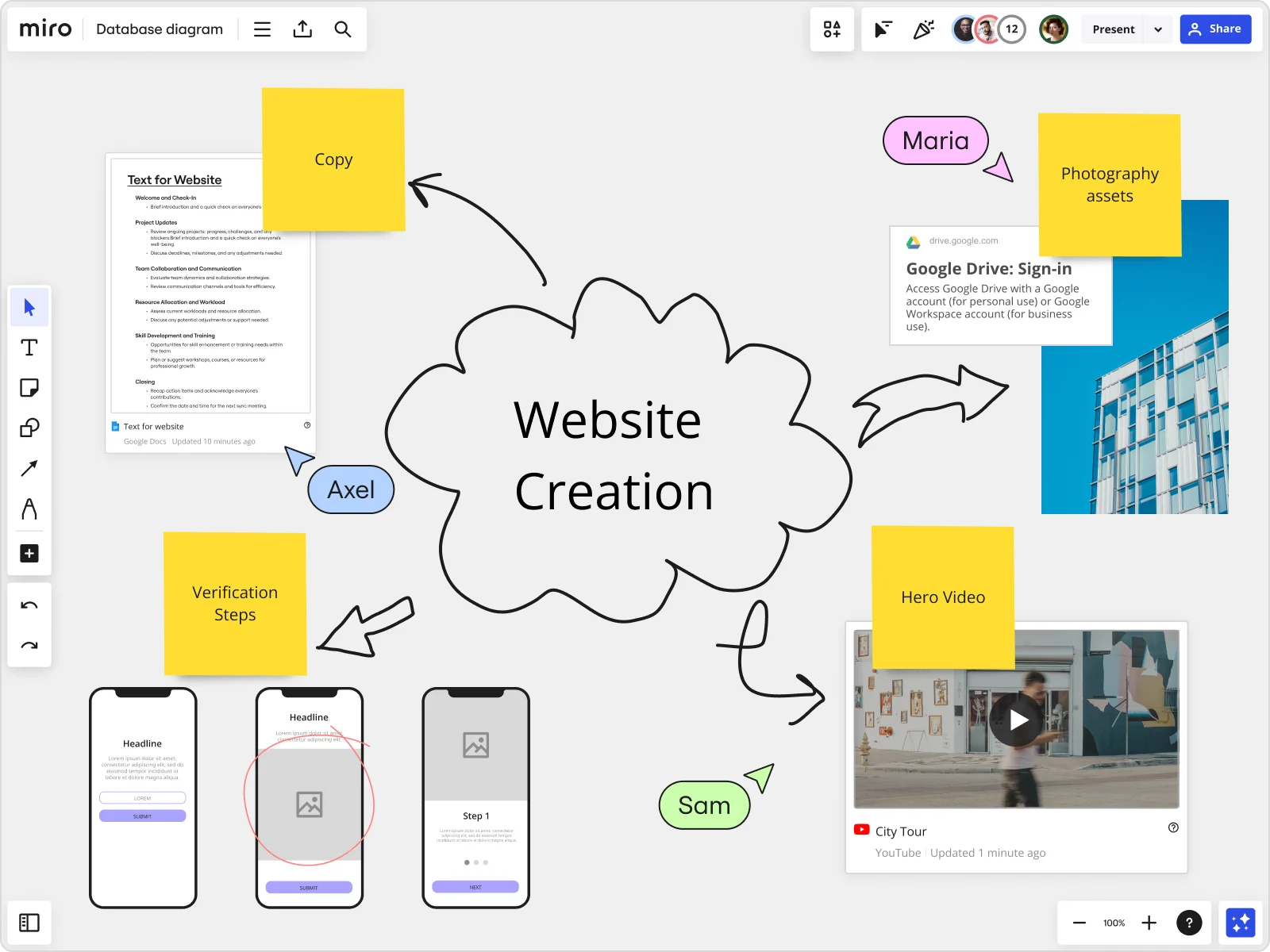
Task: Open more tools with plus icon
Action: (29, 553)
